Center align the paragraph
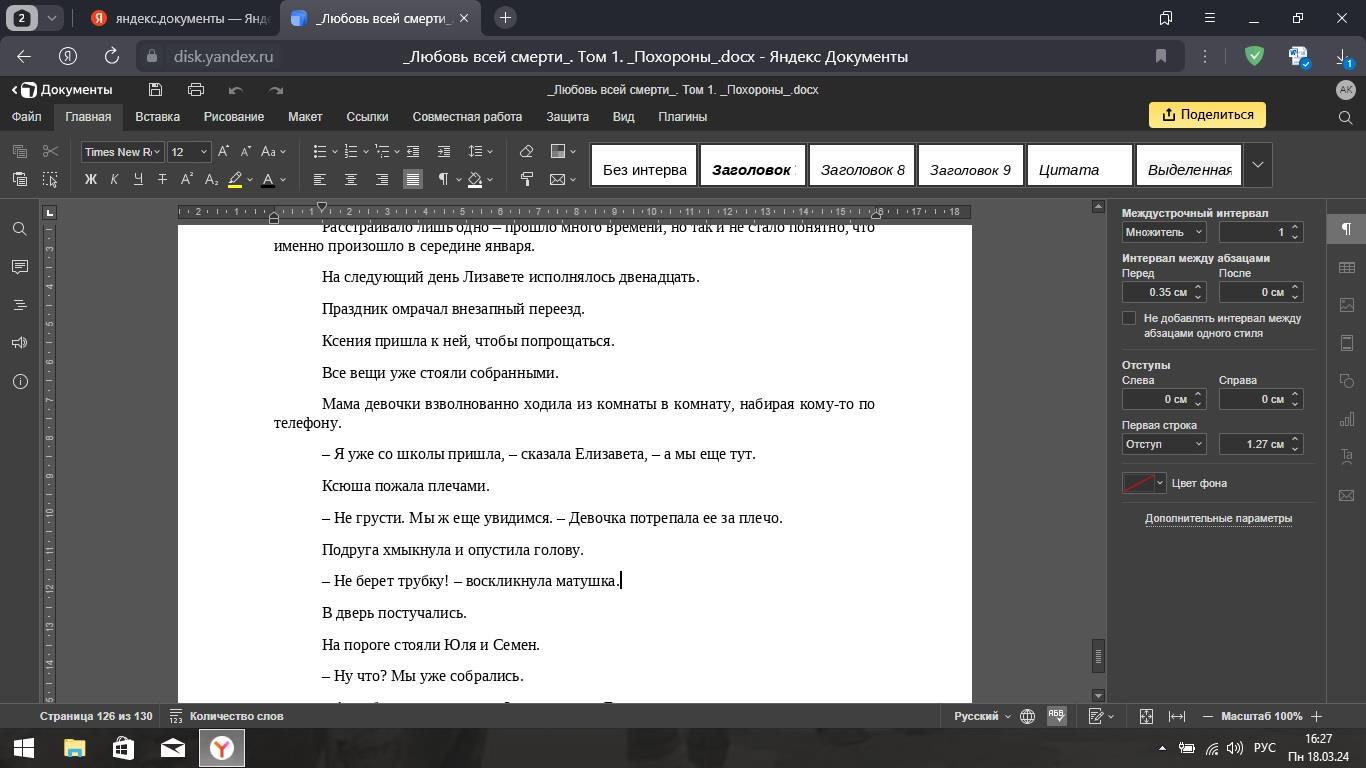This screenshot has height=768, width=1366. point(350,180)
